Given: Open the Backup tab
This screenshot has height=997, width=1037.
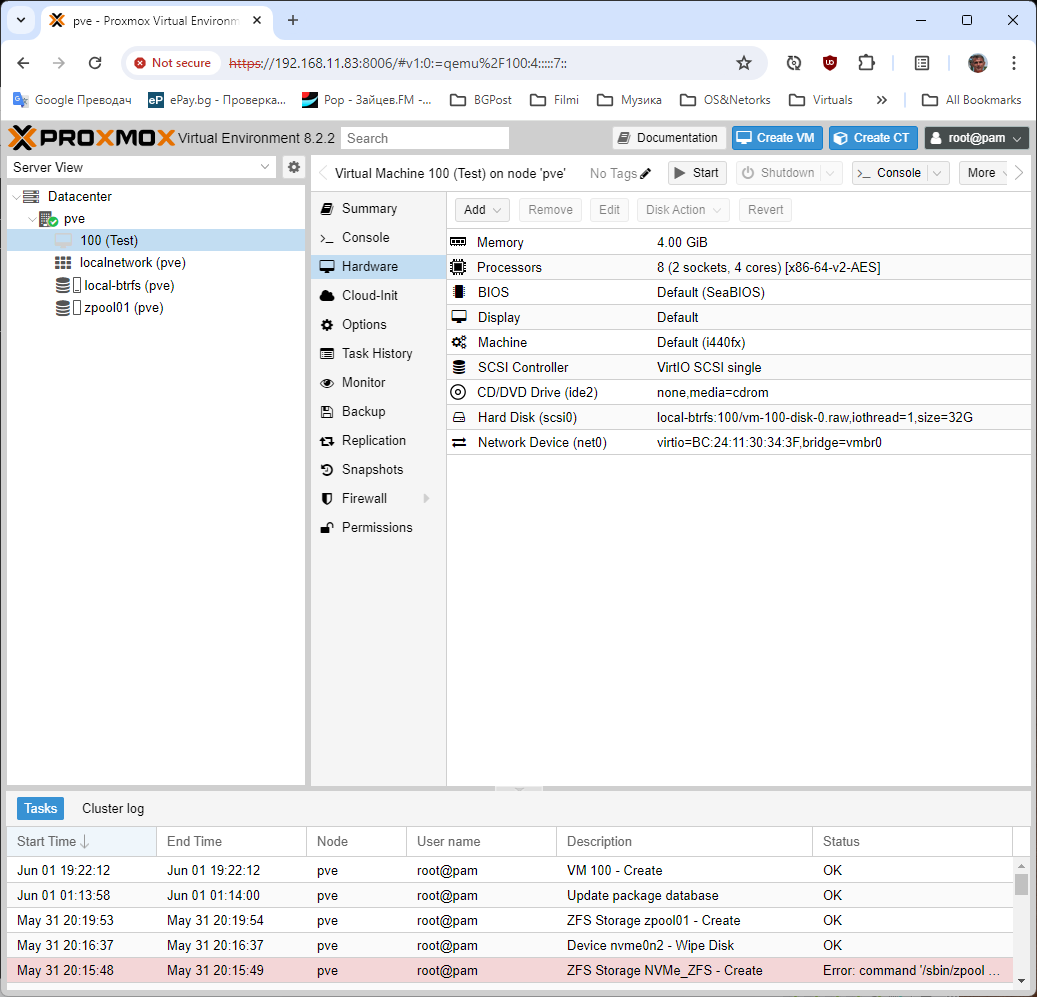Looking at the screenshot, I should [x=378, y=412].
